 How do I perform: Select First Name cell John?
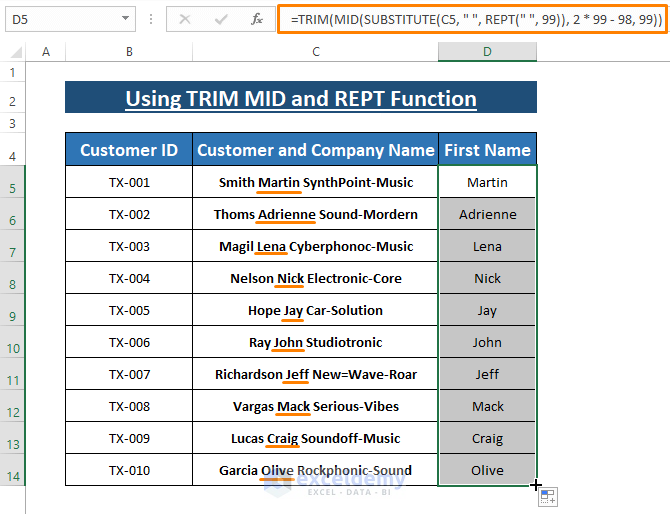point(487,342)
